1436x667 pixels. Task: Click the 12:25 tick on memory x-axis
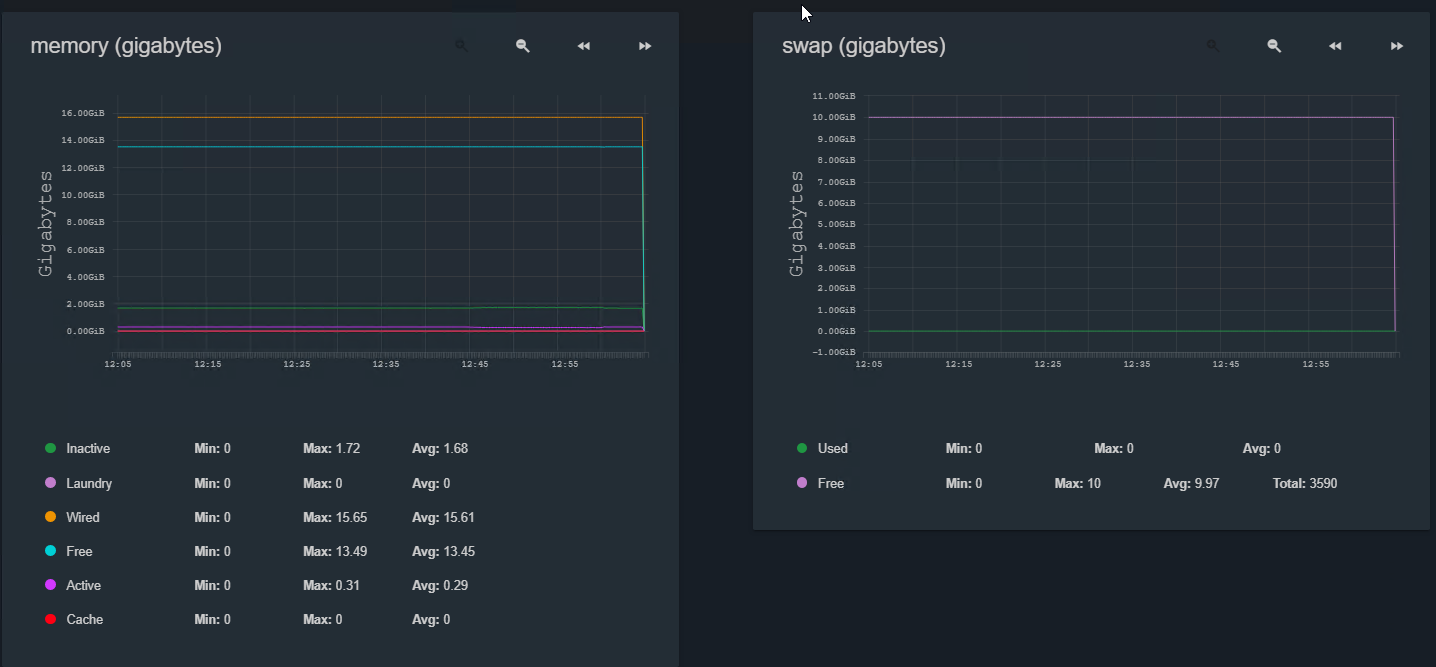coord(297,365)
